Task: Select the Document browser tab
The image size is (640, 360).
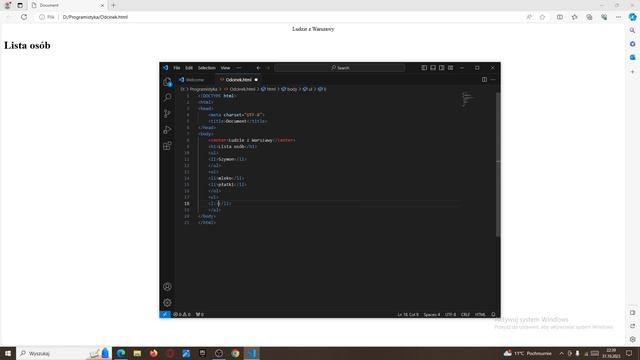Action: pyautogui.click(x=67, y=5)
